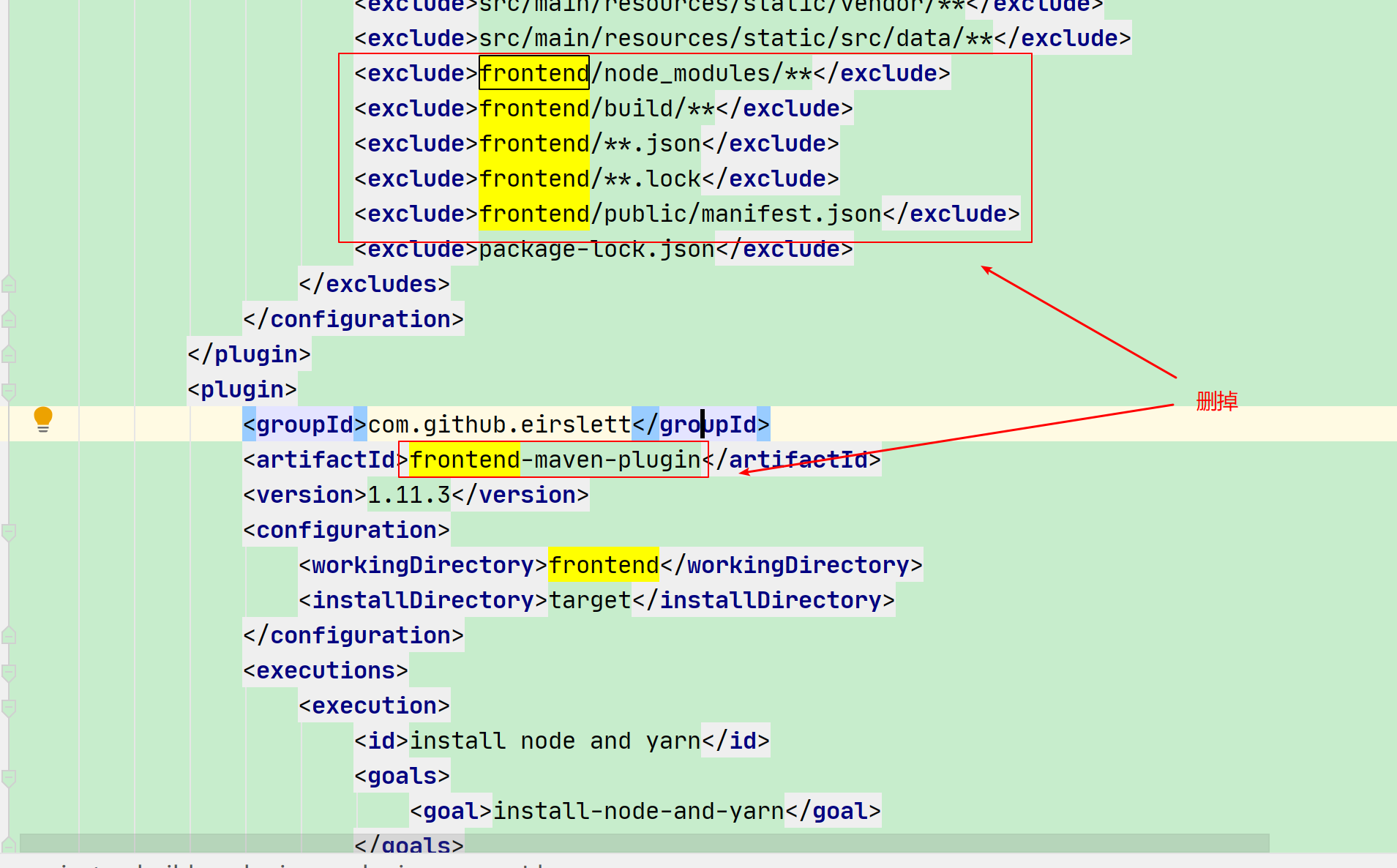This screenshot has height=868, width=1397.
Task: Click the closing </version> tag
Action: pyautogui.click(x=520, y=495)
